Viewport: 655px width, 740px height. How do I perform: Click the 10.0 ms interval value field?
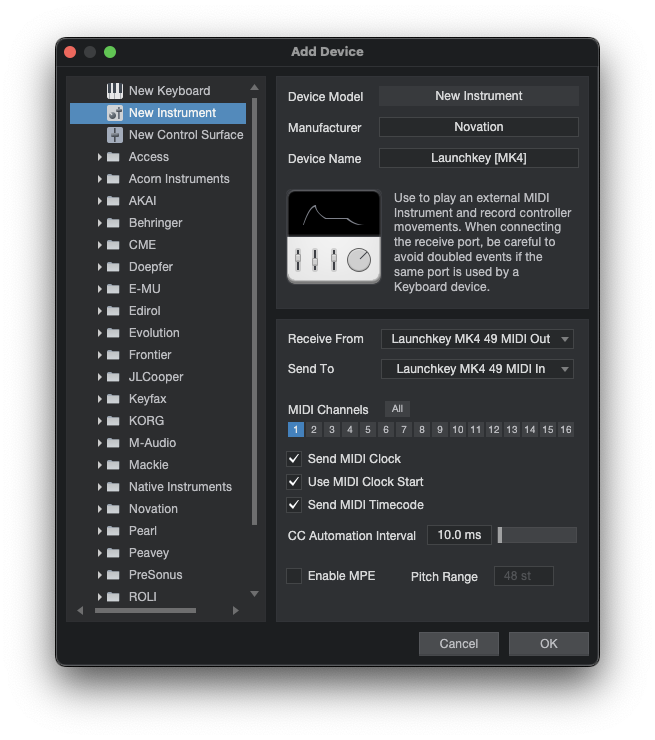point(459,535)
